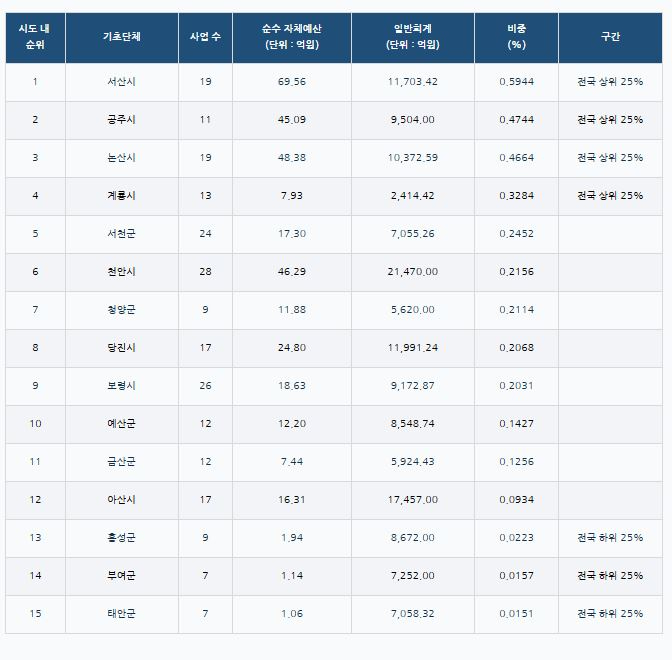Click the budget value 18.63
Image resolution: width=672 pixels, height=660 pixels.
pyautogui.click(x=292, y=386)
